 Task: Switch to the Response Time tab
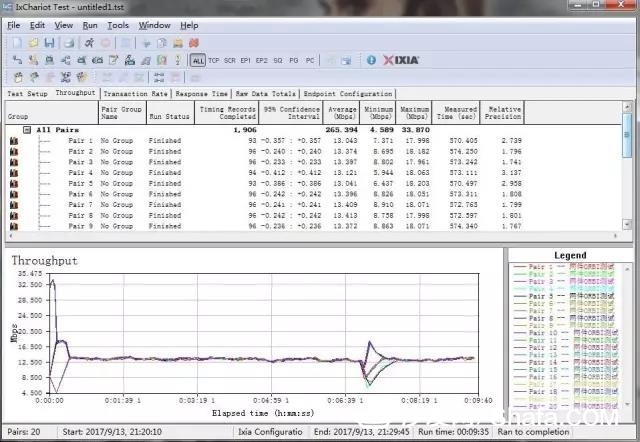click(202, 93)
